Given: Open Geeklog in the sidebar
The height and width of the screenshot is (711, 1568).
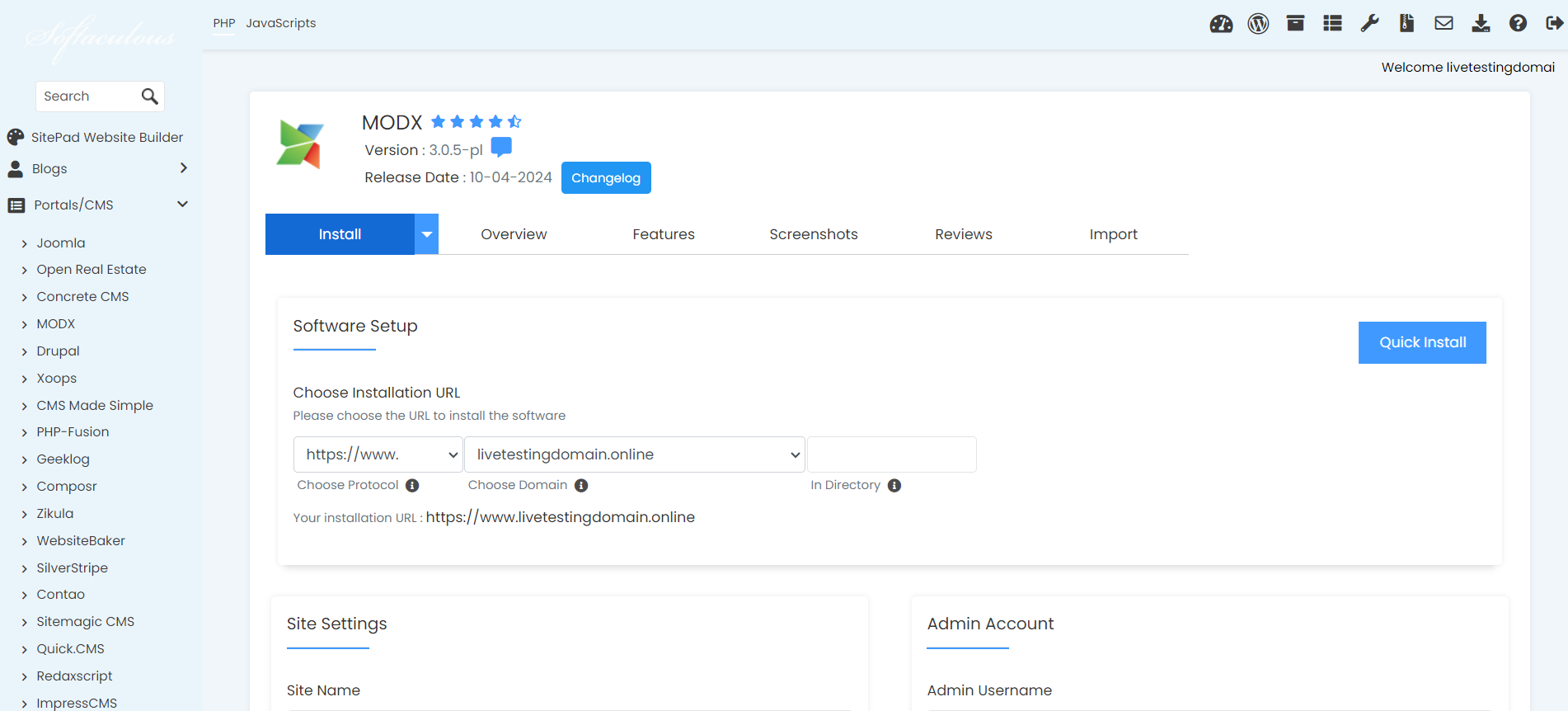Looking at the screenshot, I should click(x=63, y=459).
